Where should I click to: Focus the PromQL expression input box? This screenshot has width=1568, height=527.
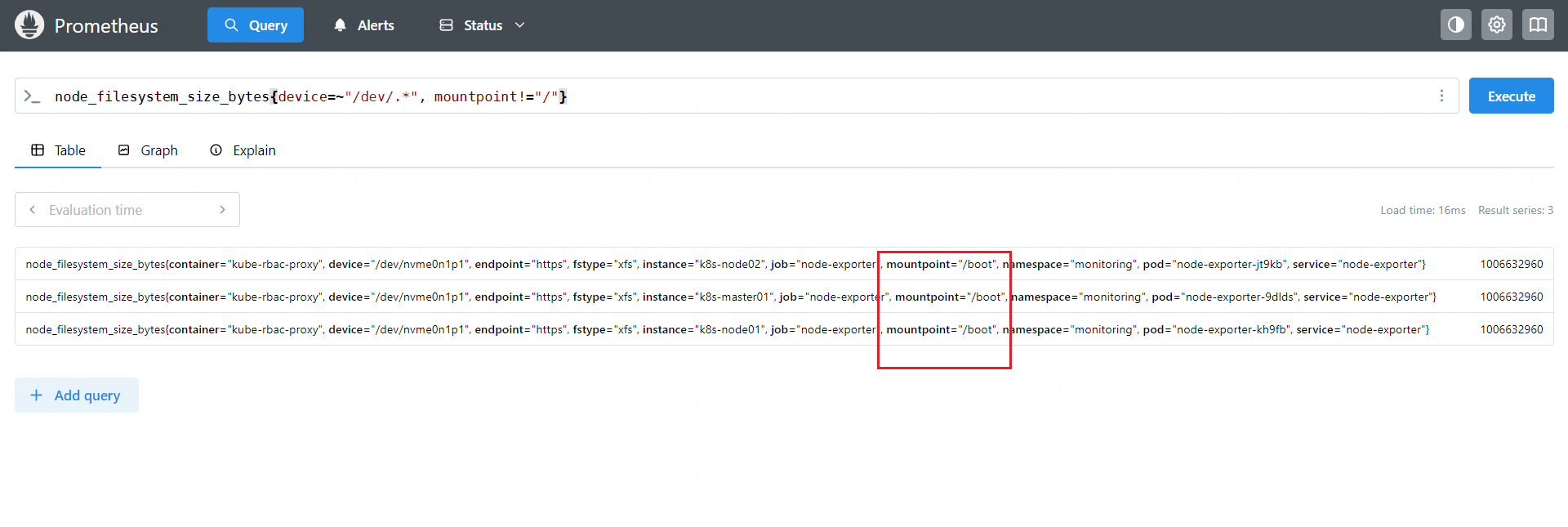click(735, 96)
